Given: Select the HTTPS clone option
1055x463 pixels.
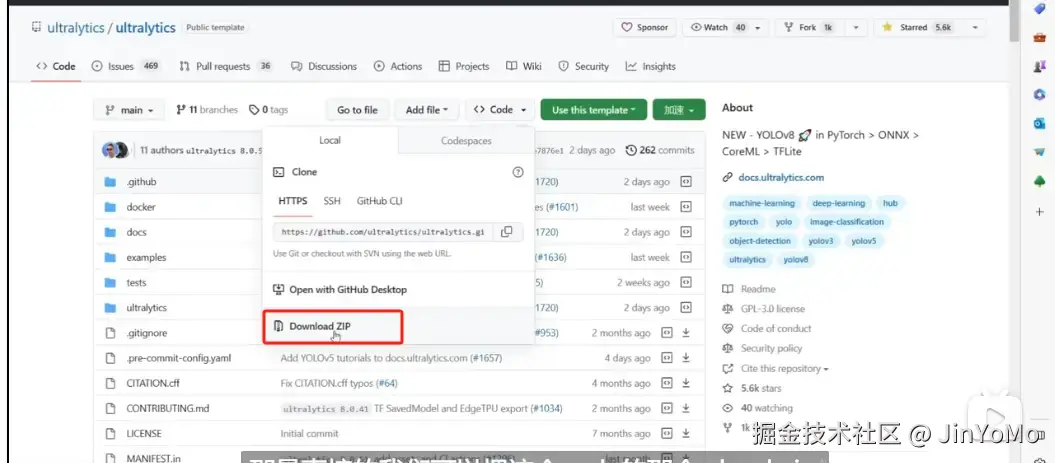Looking at the screenshot, I should (x=293, y=201).
